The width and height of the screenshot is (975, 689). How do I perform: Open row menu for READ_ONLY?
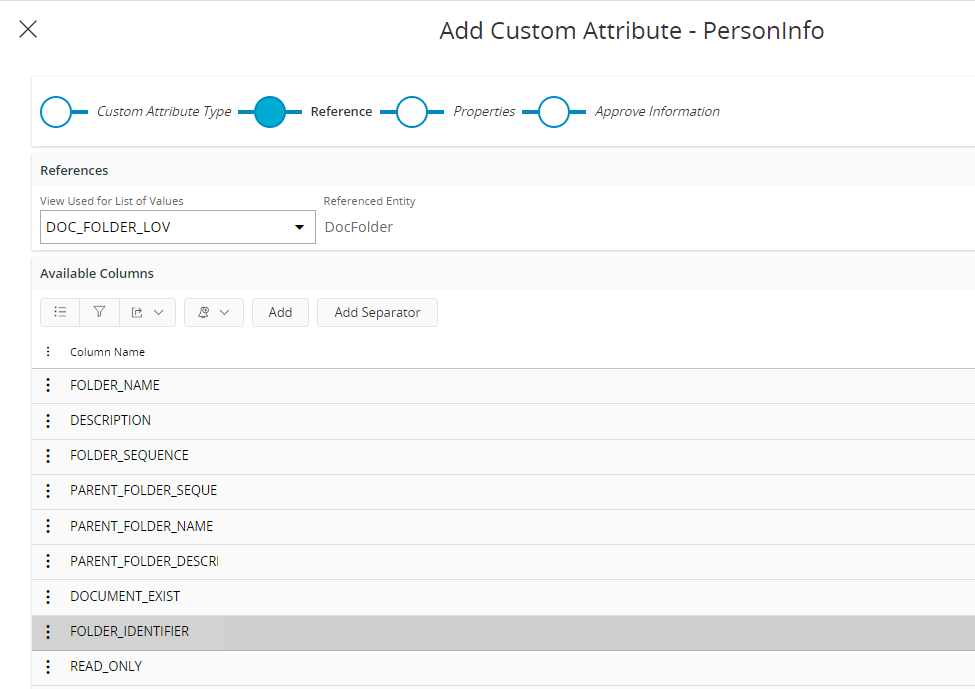(48, 666)
